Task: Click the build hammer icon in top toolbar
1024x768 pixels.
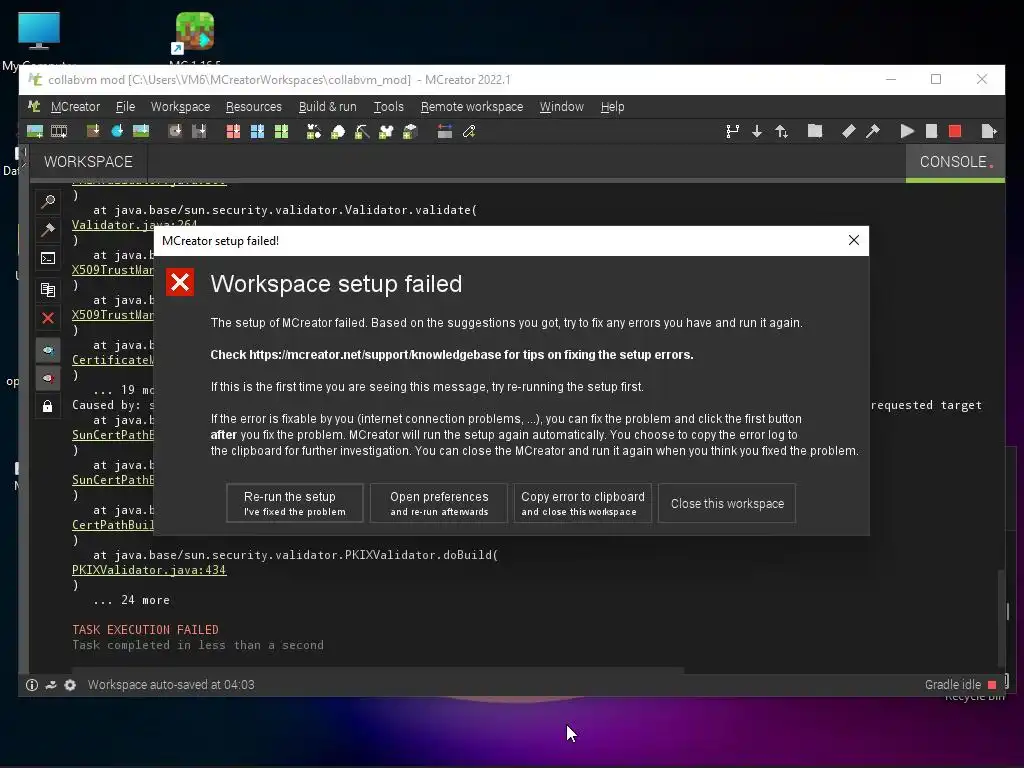Action: 872,131
